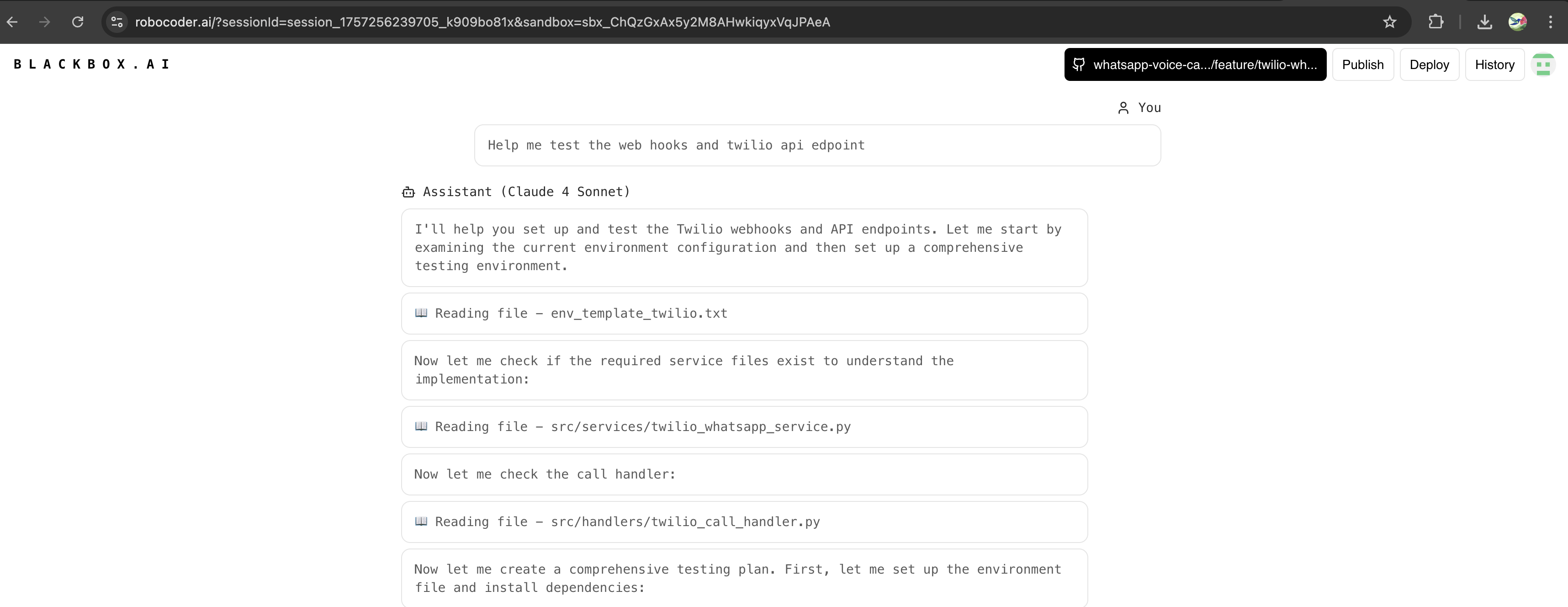Expand the twilio_whatsapp_service.py reading entry
The height and width of the screenshot is (607, 1568).
tap(744, 427)
